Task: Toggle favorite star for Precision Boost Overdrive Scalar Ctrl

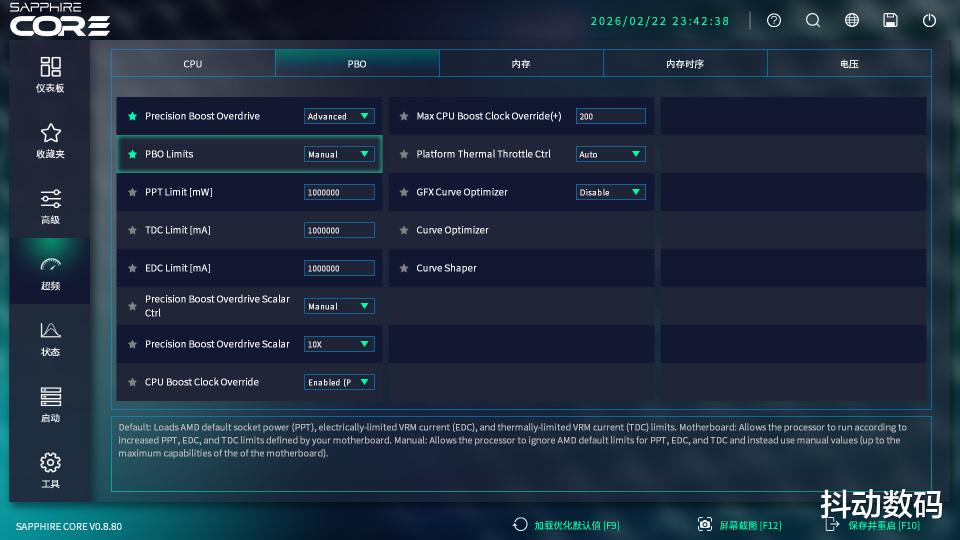Action: 132,306
